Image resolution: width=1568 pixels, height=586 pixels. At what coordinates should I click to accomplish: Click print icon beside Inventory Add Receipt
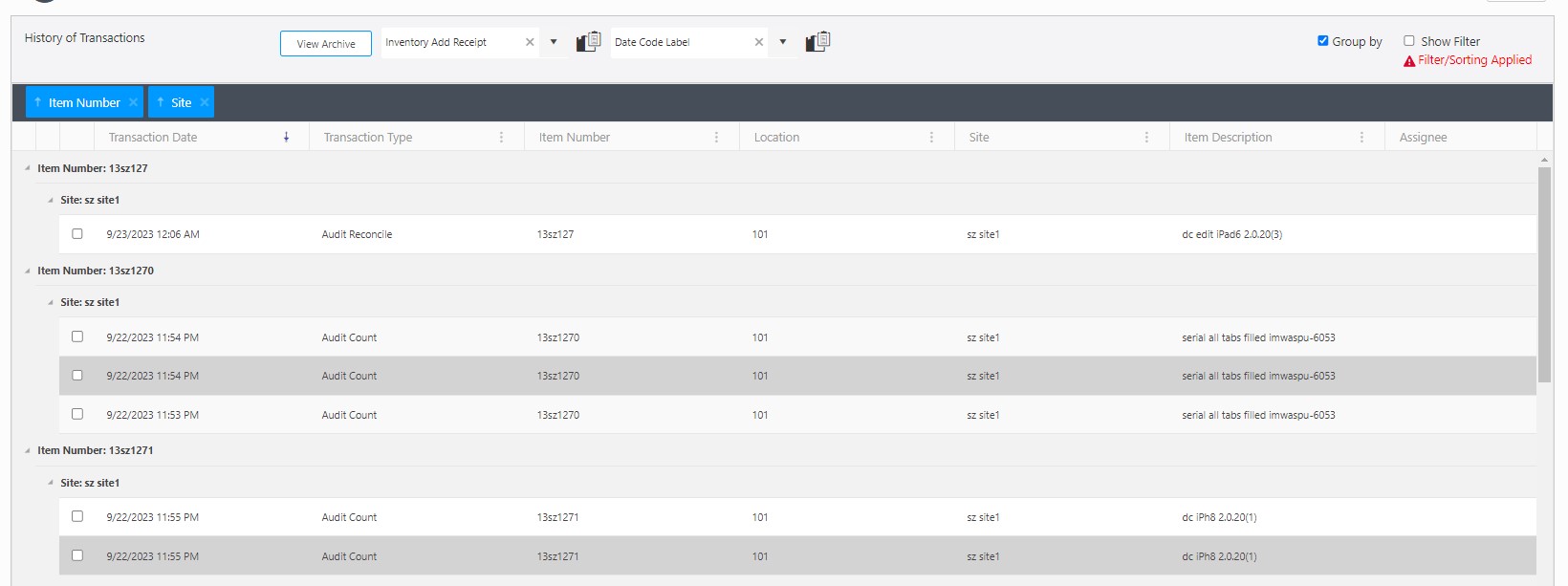(x=588, y=42)
